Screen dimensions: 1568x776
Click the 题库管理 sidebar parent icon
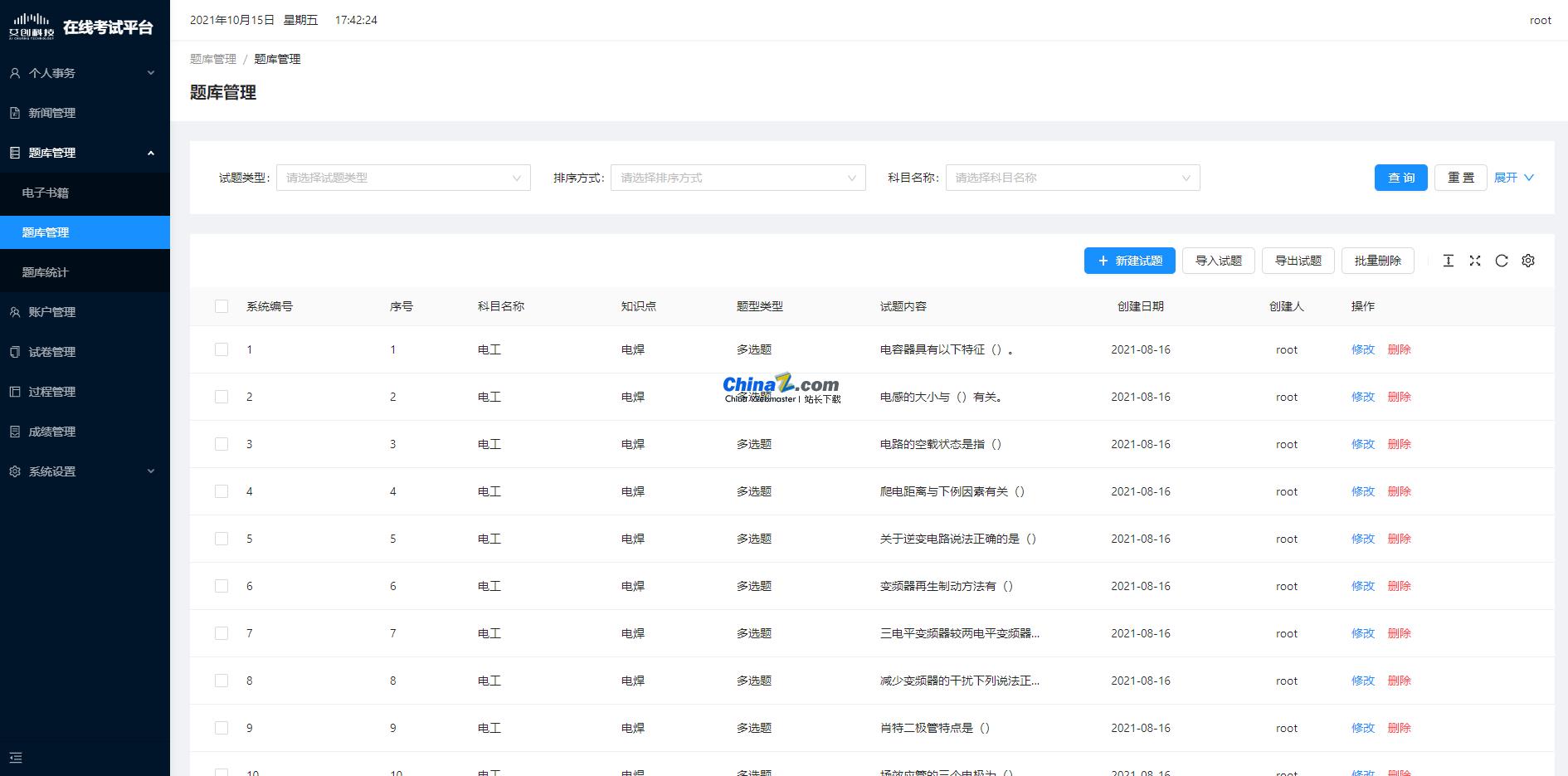15,153
